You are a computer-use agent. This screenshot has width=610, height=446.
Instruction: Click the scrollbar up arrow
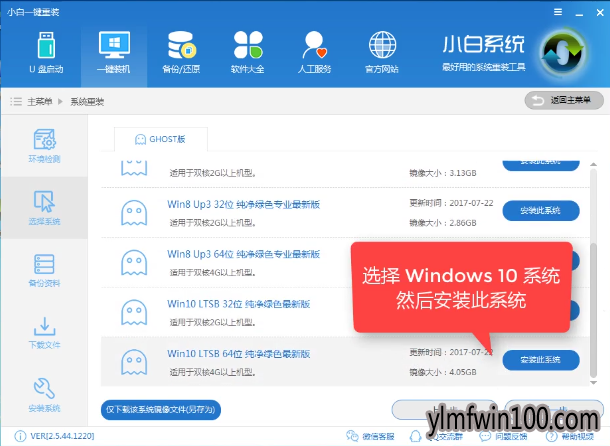coord(593,165)
